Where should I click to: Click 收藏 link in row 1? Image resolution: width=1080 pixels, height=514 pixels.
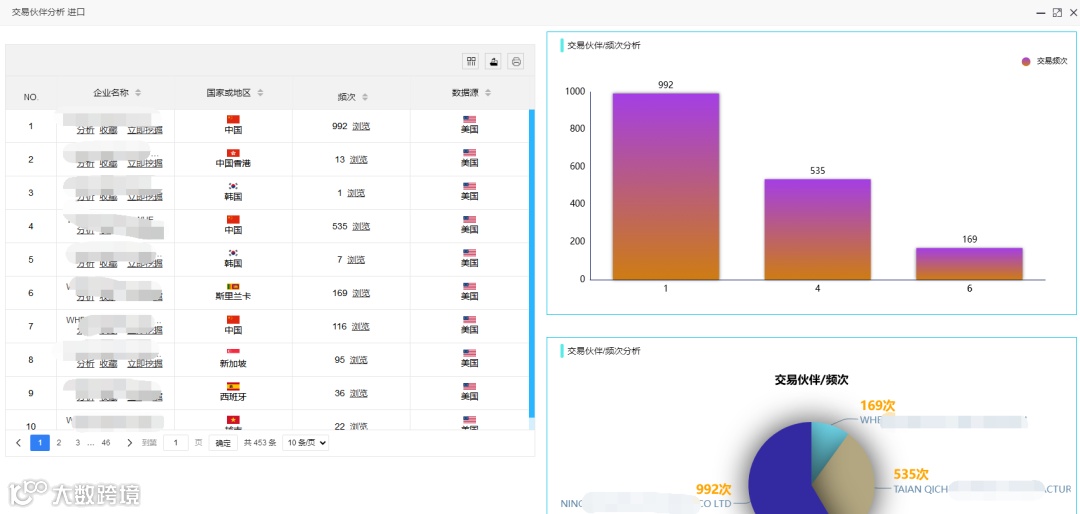(108, 130)
